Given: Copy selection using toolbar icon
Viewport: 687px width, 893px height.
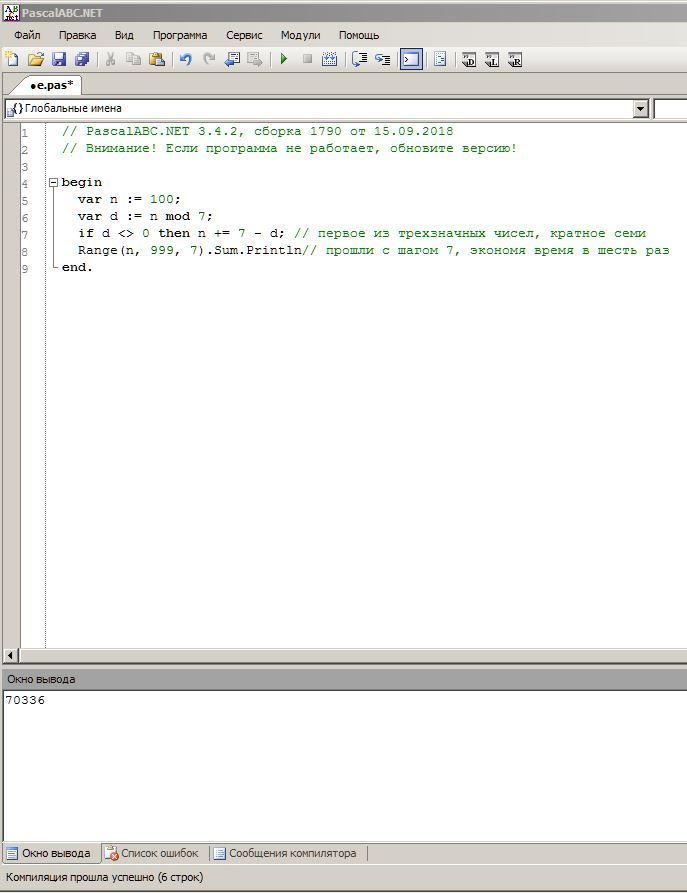Looking at the screenshot, I should 133,59.
